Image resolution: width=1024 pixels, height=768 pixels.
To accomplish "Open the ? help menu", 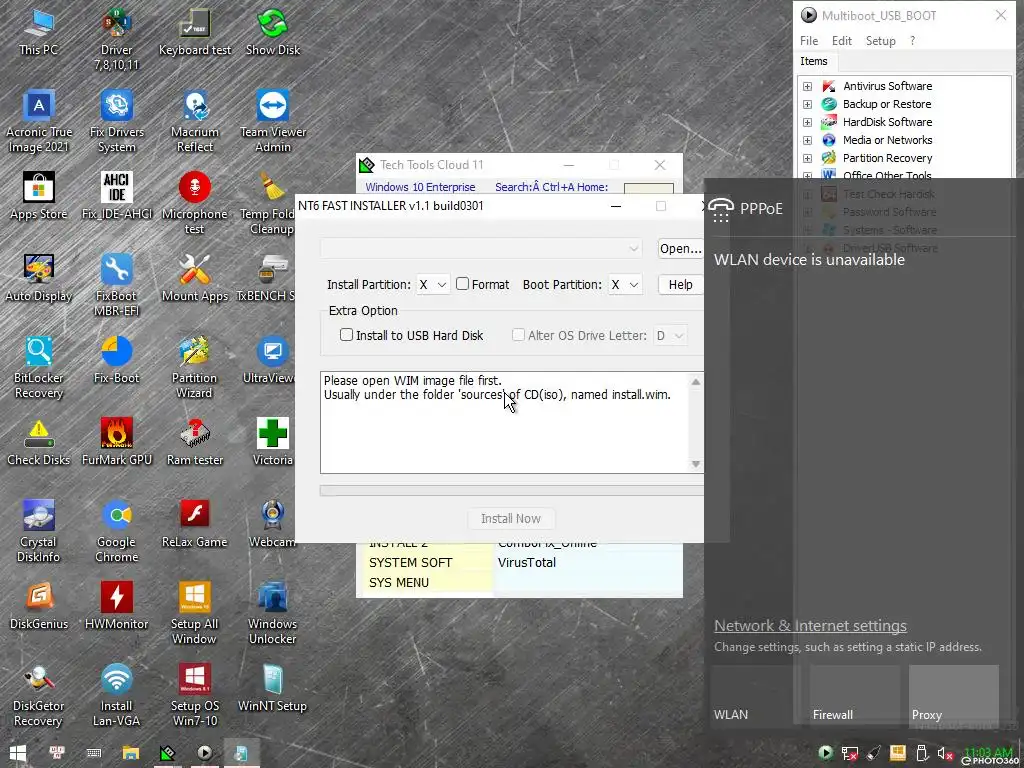I will (x=912, y=40).
